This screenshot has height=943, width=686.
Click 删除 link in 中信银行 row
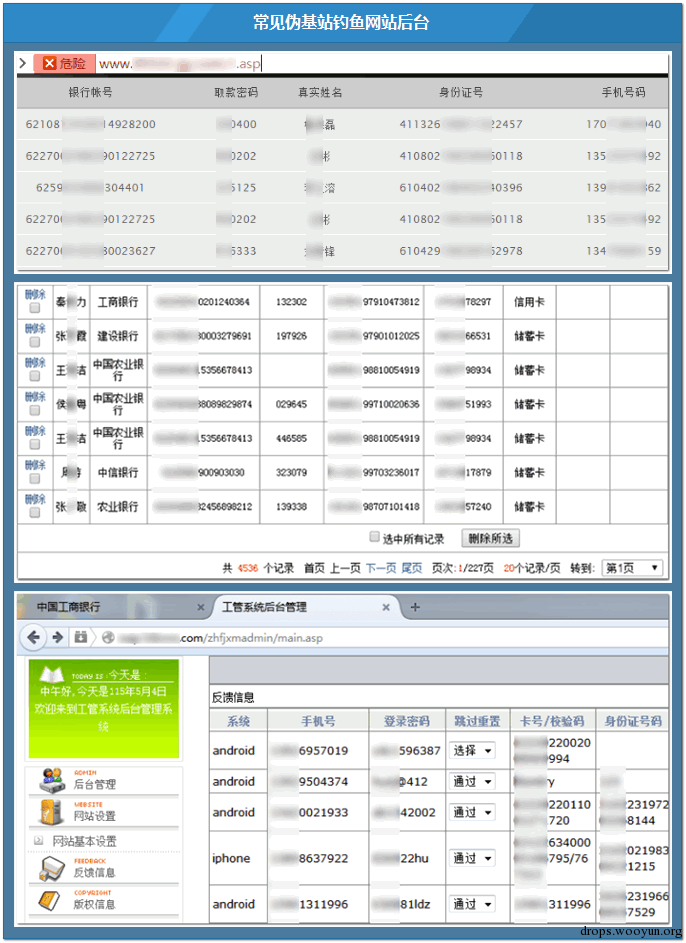click(35, 465)
